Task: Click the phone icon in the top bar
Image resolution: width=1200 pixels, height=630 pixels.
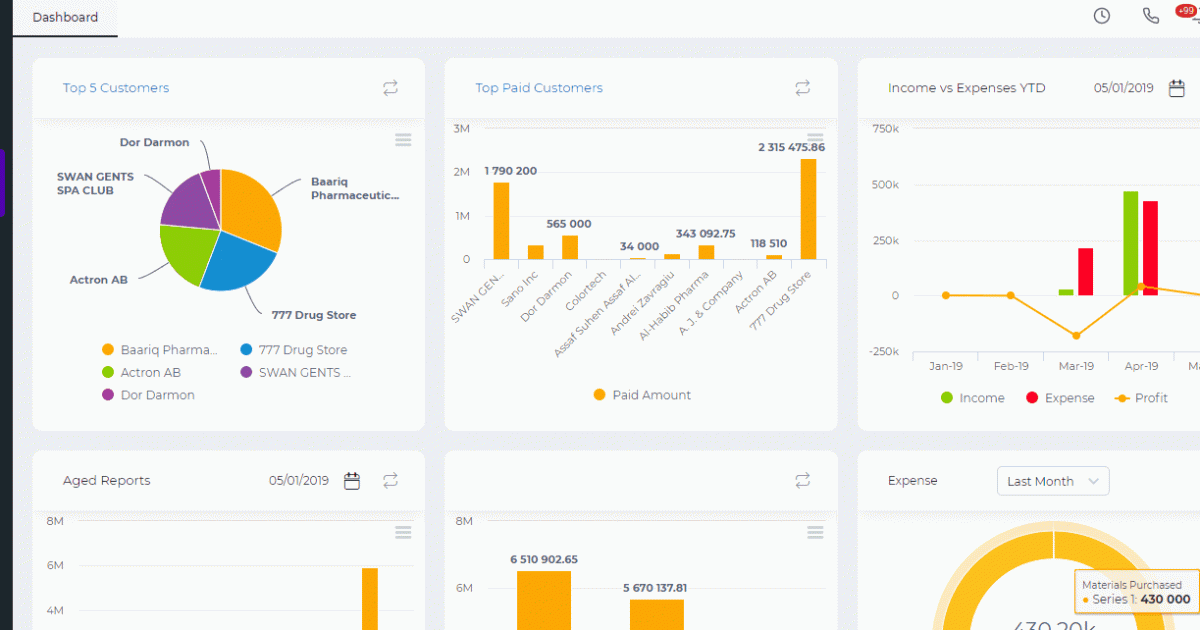Action: (x=1151, y=16)
